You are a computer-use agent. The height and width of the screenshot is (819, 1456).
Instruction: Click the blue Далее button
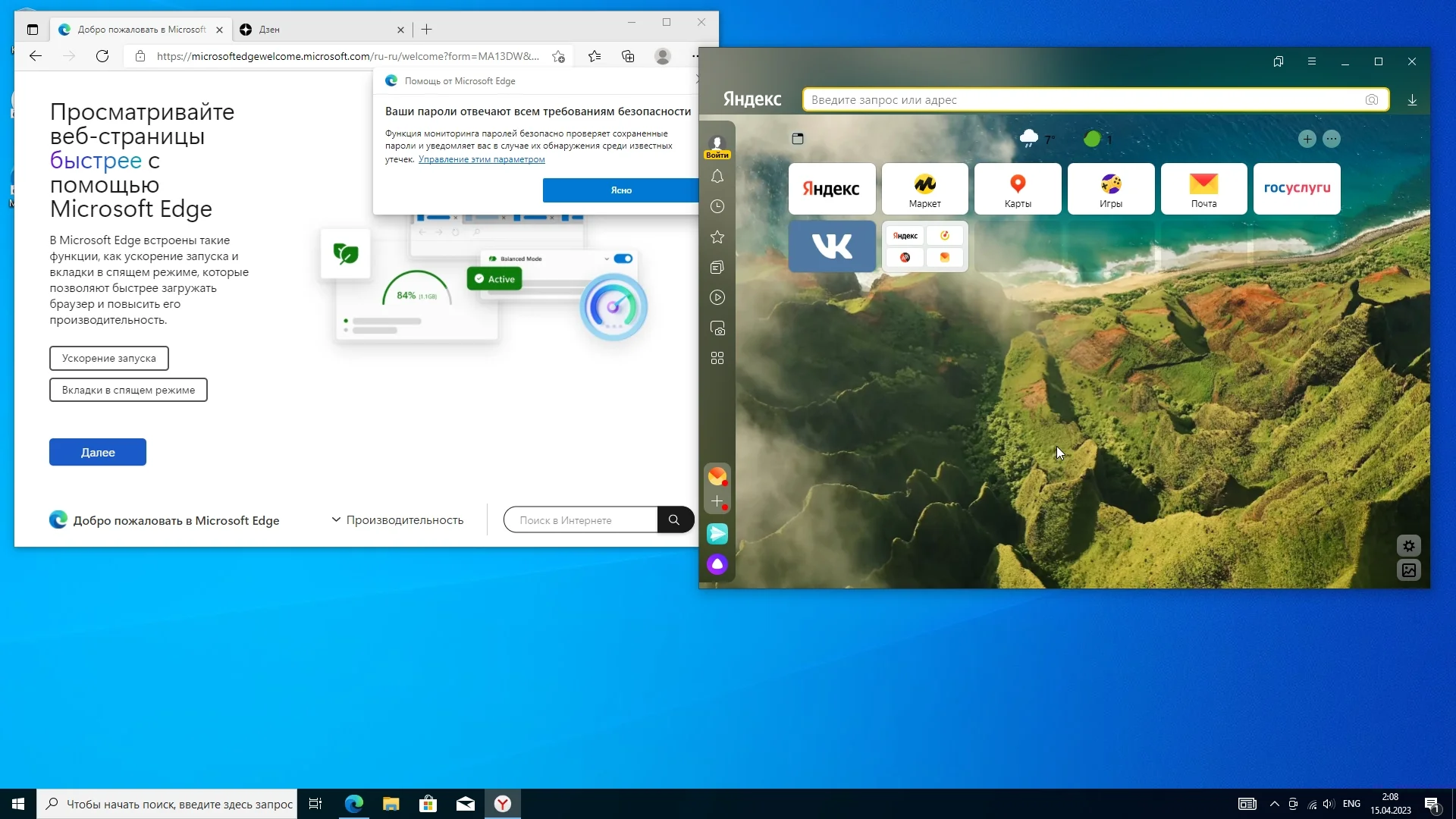tap(98, 452)
